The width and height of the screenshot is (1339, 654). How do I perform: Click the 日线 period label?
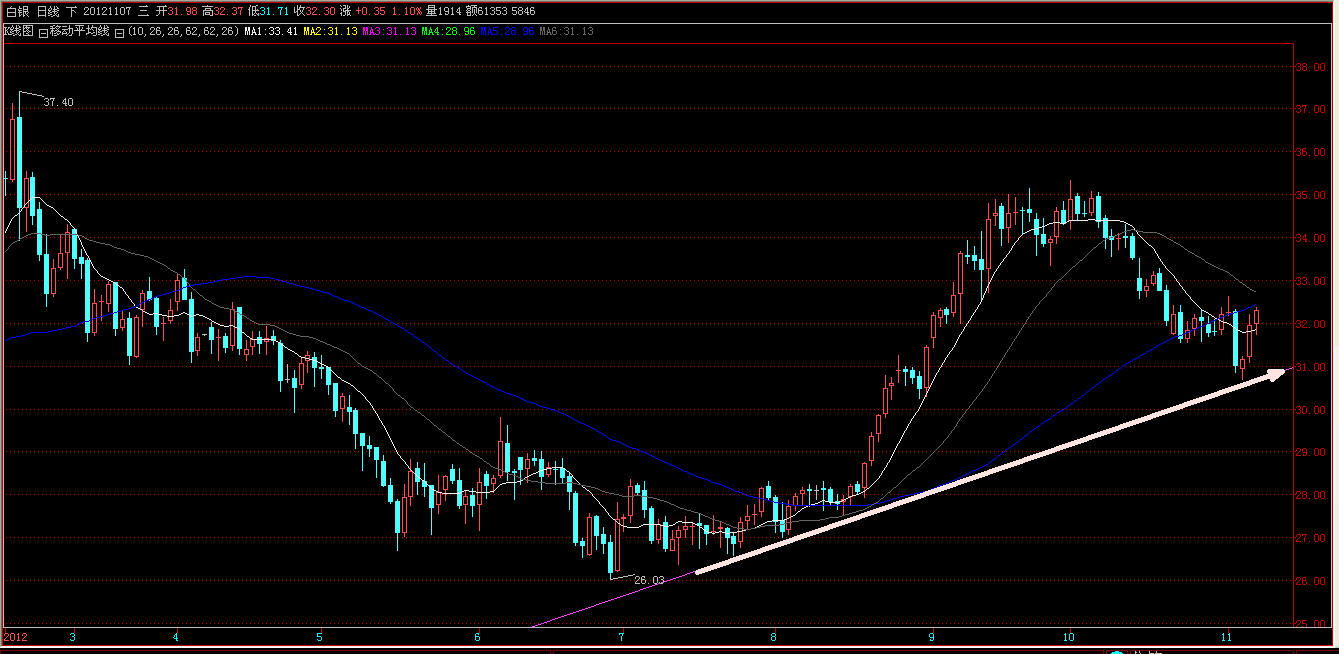pyautogui.click(x=48, y=11)
